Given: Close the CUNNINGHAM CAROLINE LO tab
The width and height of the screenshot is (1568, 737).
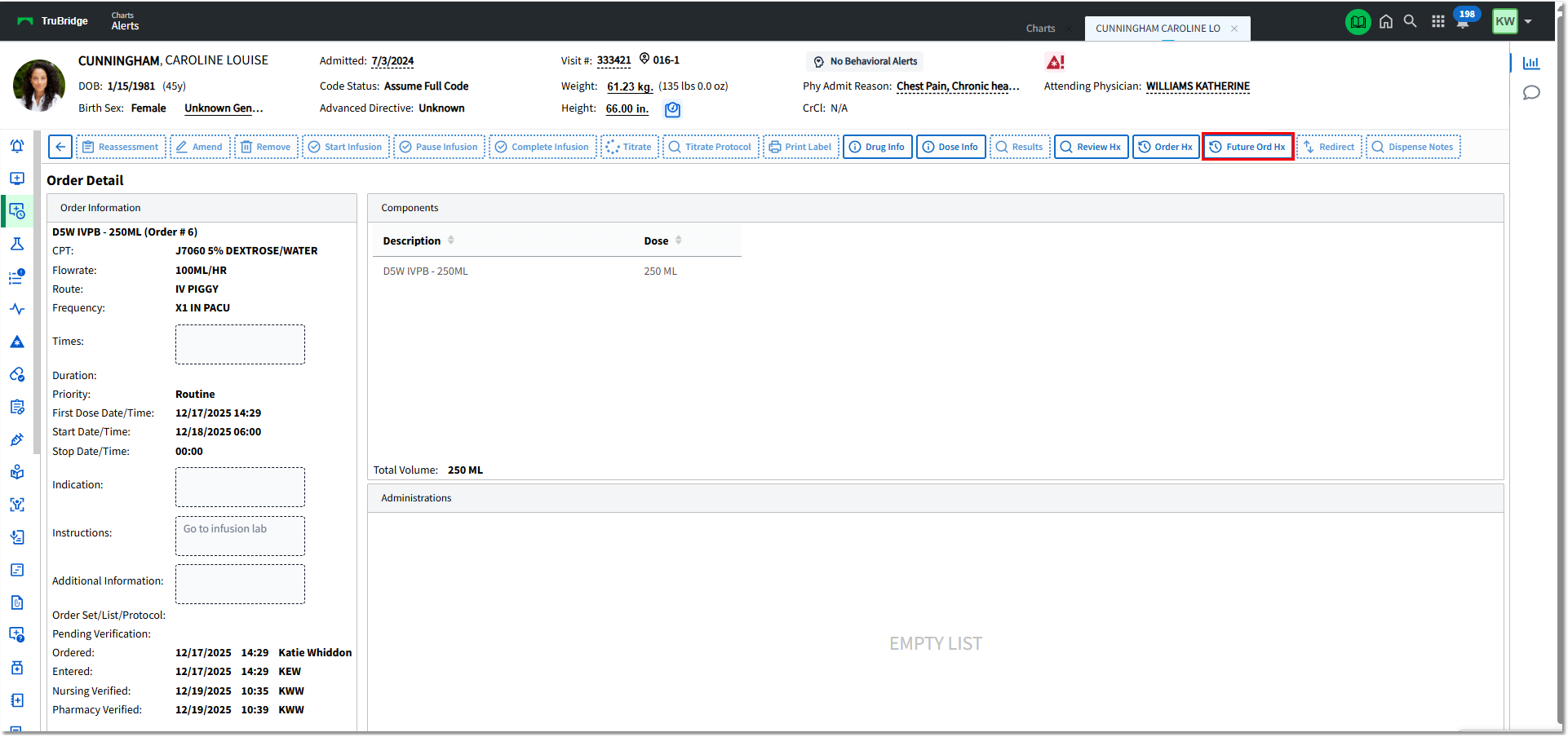Looking at the screenshot, I should (1234, 29).
